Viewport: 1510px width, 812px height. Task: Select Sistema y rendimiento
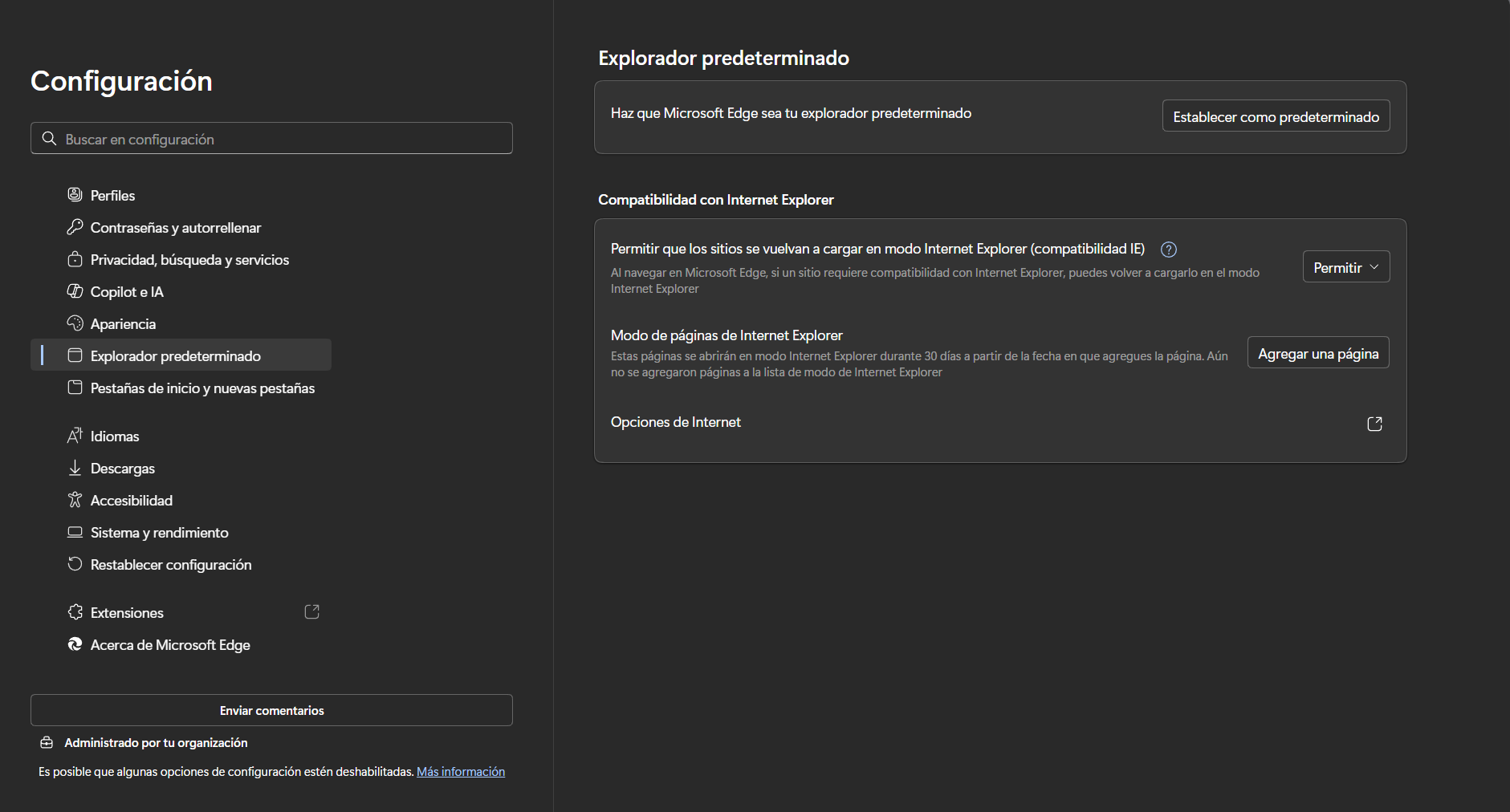click(x=181, y=532)
